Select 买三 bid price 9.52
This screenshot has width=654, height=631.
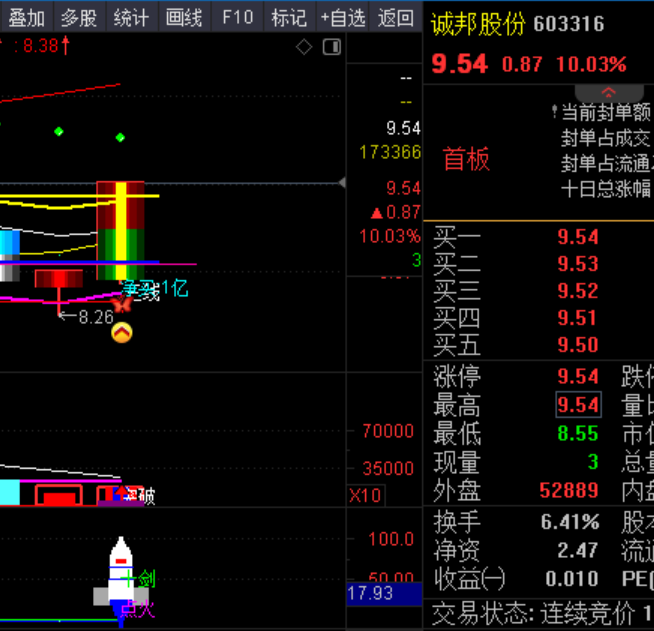pos(578,291)
